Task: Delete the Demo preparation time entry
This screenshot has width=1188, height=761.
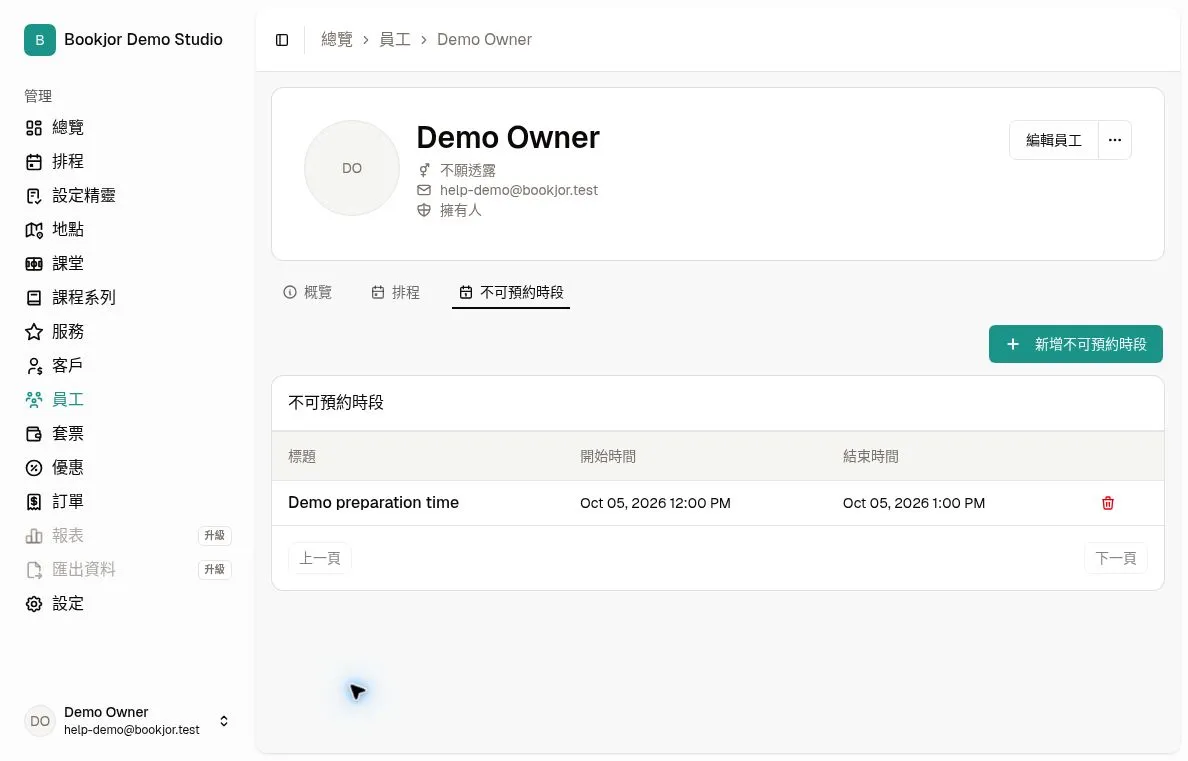Action: pyautogui.click(x=1108, y=503)
